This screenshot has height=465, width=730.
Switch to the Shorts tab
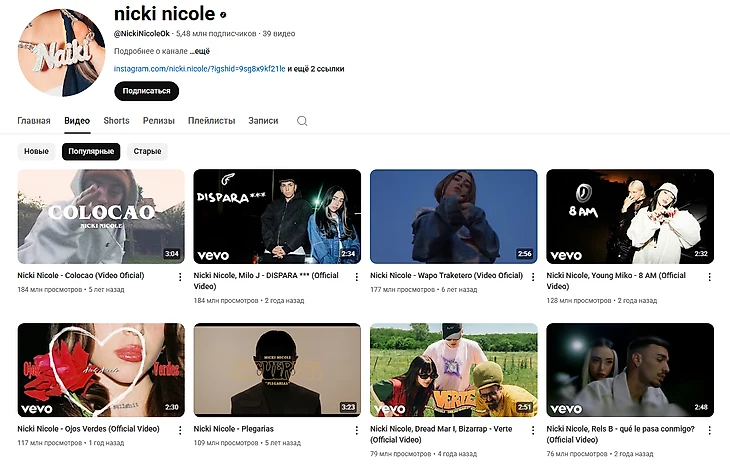tap(116, 121)
